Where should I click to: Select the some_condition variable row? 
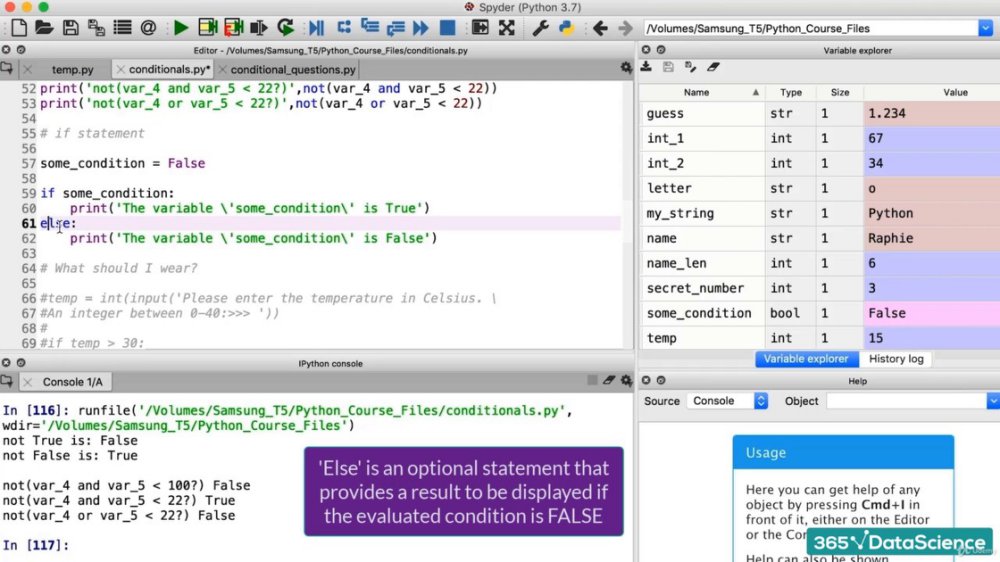pos(820,313)
